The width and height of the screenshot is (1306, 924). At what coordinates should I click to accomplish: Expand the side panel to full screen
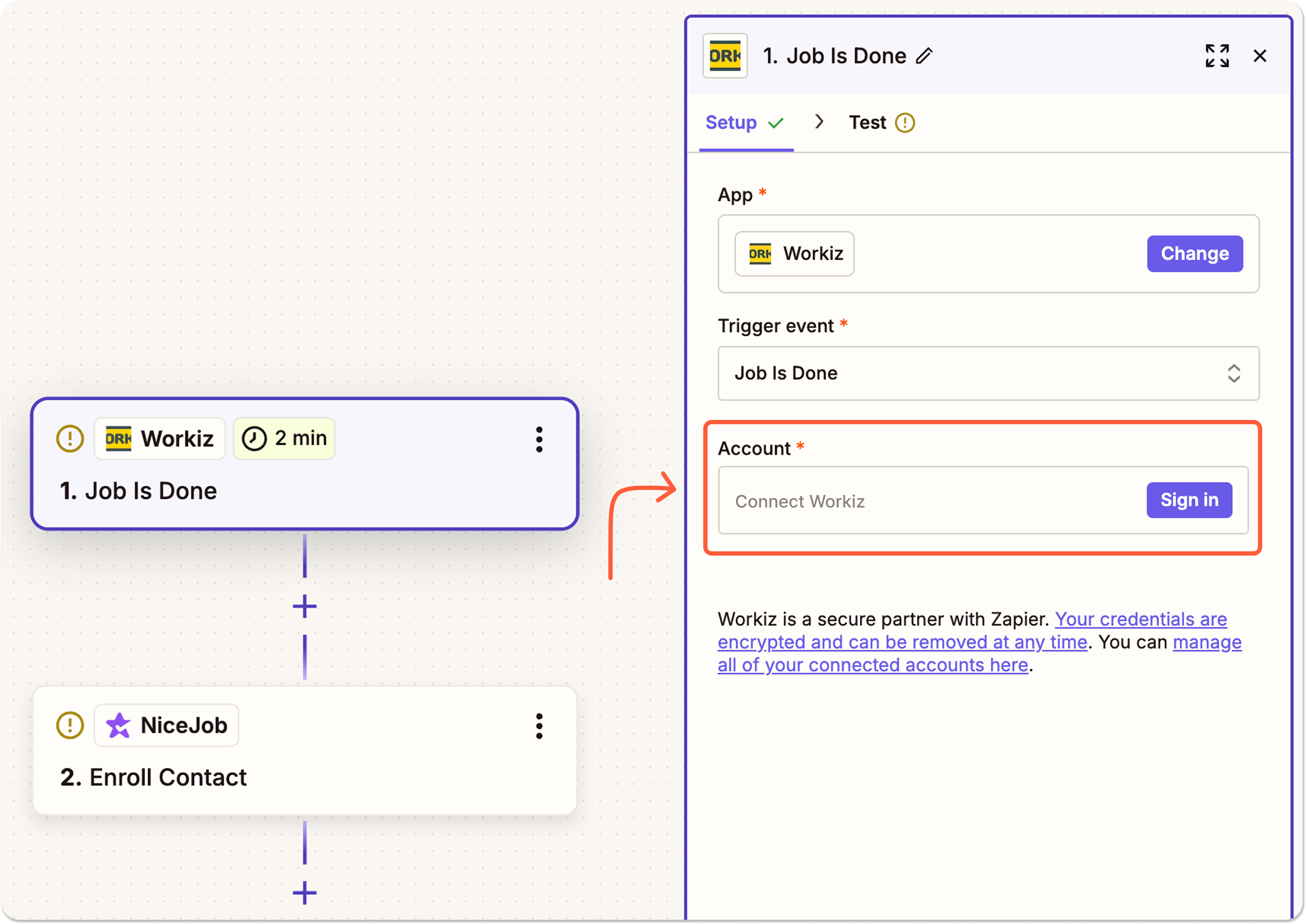pyautogui.click(x=1217, y=56)
